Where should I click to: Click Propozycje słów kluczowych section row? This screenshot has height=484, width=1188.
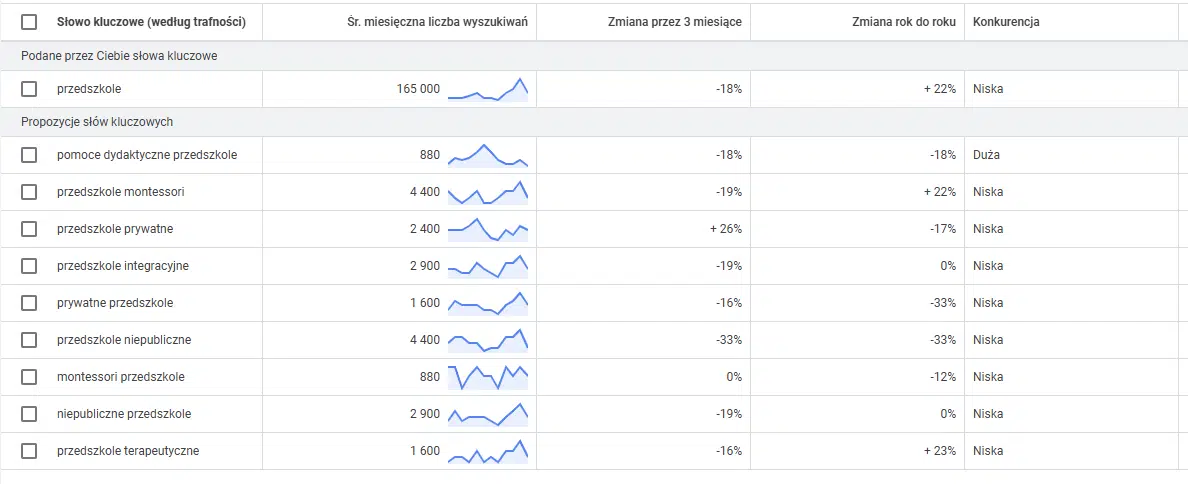pyautogui.click(x=594, y=122)
